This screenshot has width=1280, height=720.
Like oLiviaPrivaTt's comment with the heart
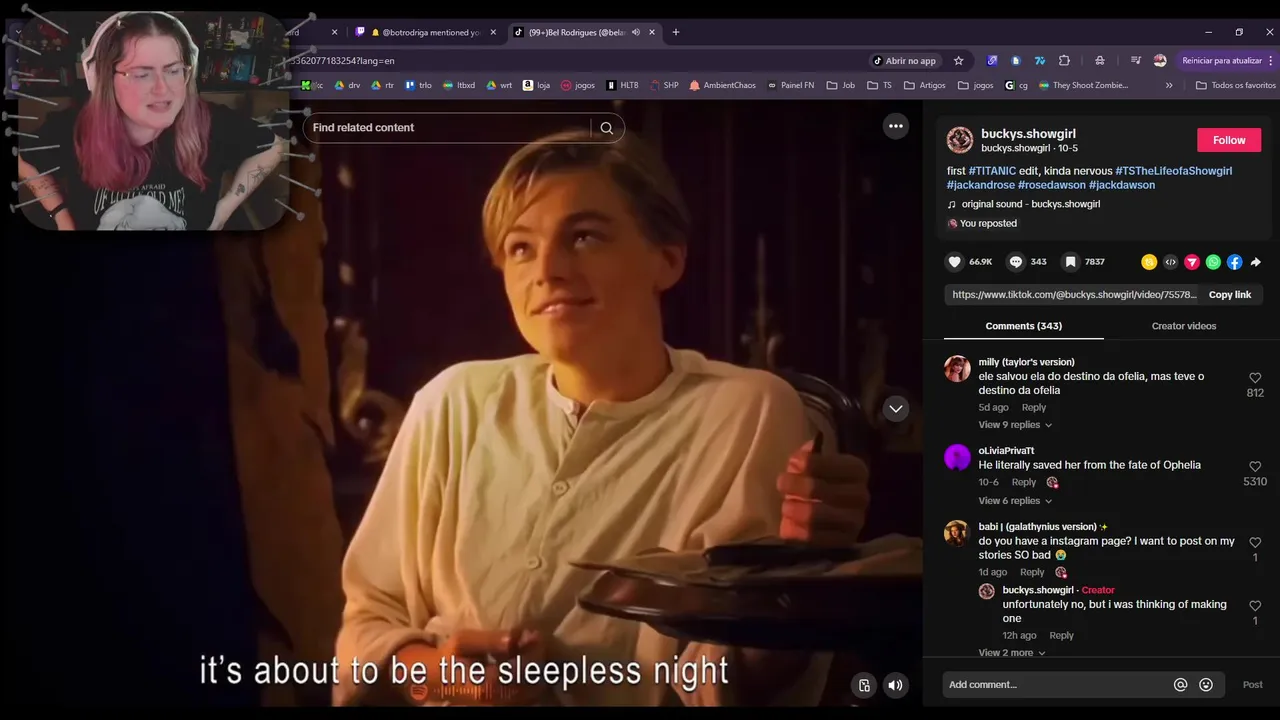pos(1255,467)
